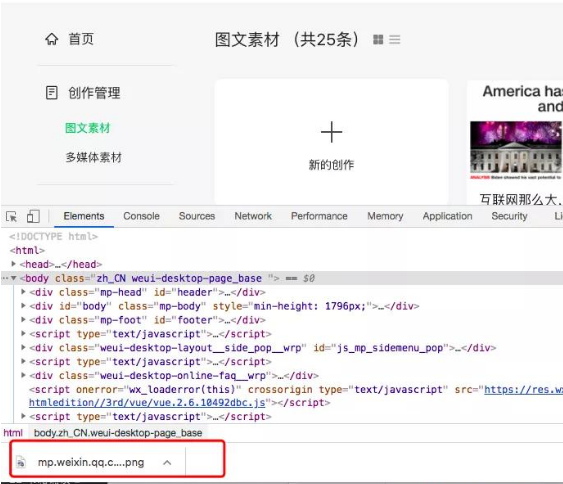Switch to the Elements tab
The height and width of the screenshot is (484, 563).
[x=84, y=216]
